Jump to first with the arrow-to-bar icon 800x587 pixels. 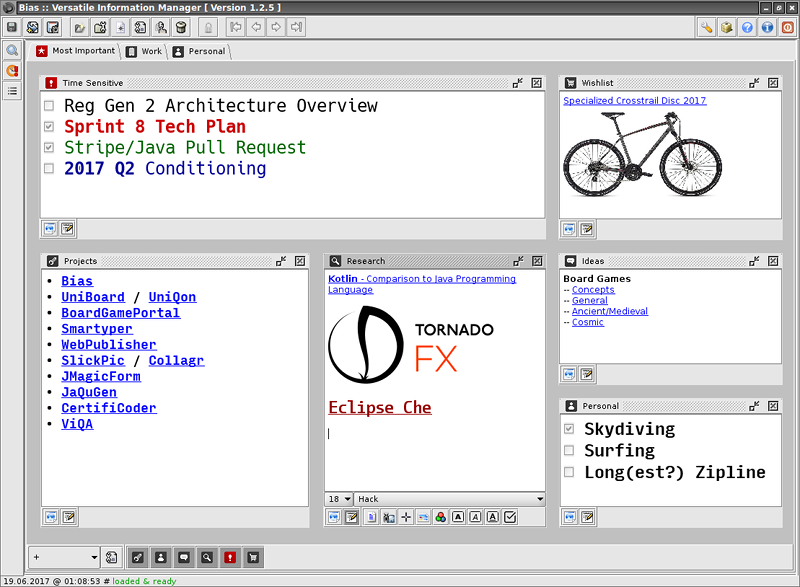point(236,27)
